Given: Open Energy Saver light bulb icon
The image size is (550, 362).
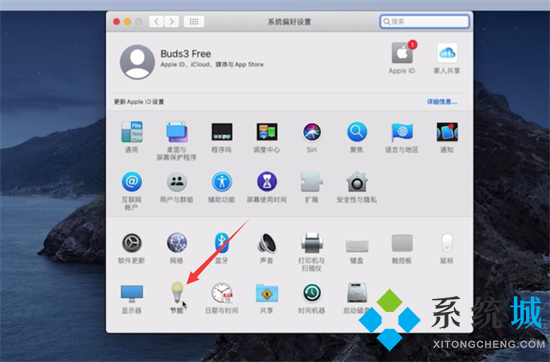Looking at the screenshot, I should (x=177, y=293).
